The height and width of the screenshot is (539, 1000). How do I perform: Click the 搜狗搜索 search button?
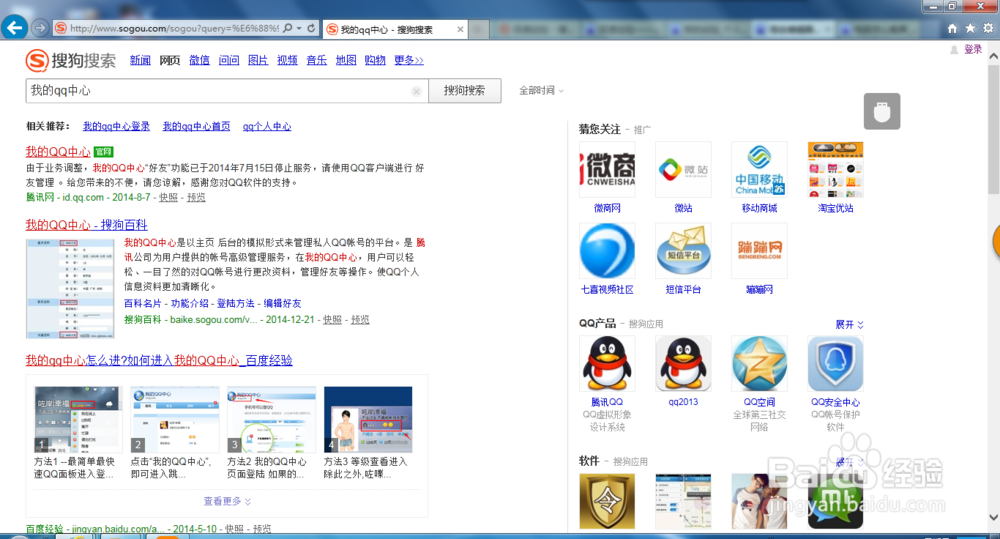pyautogui.click(x=464, y=91)
